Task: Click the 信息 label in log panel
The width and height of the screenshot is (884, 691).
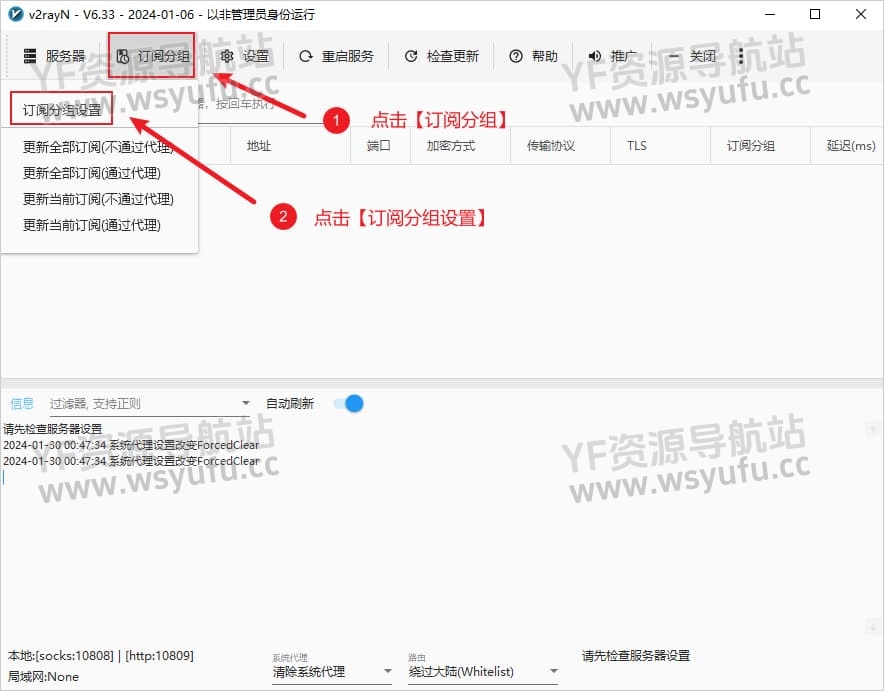Action: point(22,404)
